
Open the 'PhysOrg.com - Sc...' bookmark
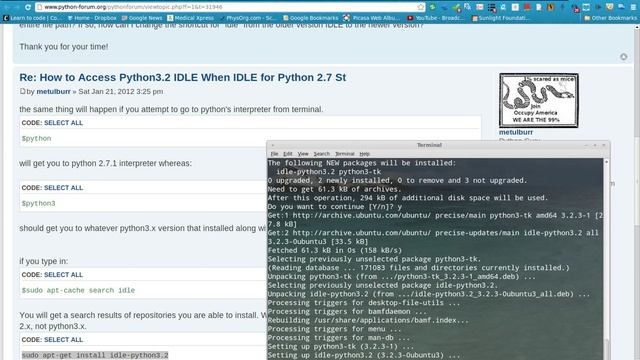tap(247, 18)
